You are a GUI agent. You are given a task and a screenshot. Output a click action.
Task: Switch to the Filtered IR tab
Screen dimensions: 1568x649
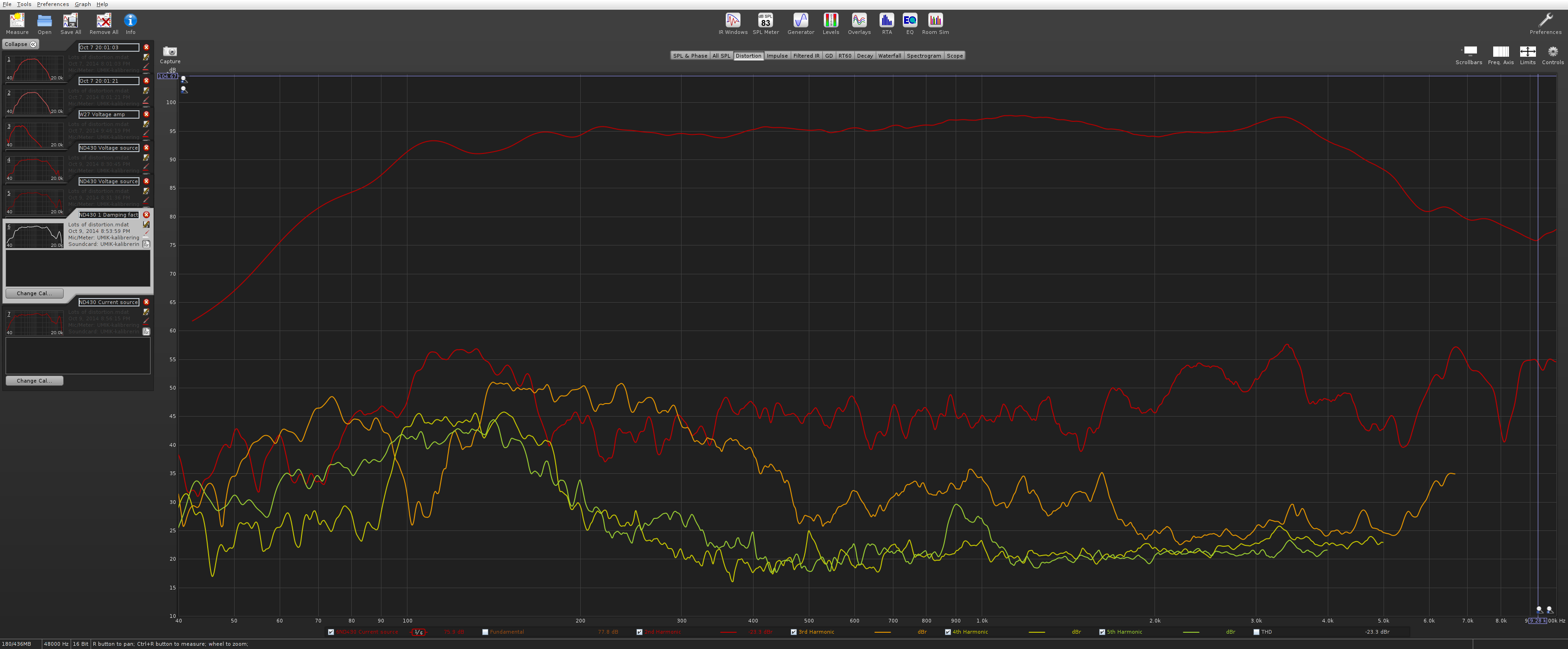tap(806, 55)
